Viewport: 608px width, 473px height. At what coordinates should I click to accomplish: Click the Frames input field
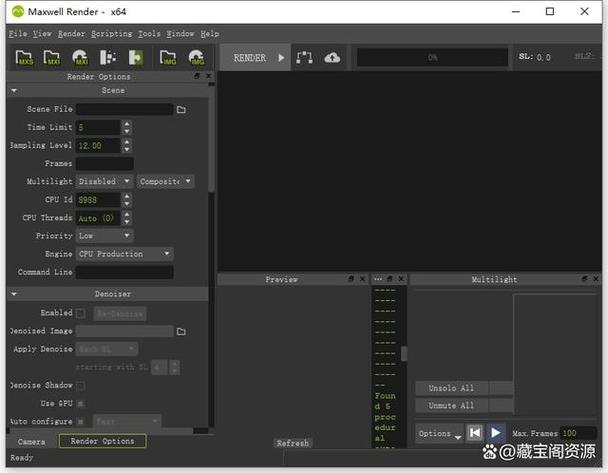tap(105, 164)
